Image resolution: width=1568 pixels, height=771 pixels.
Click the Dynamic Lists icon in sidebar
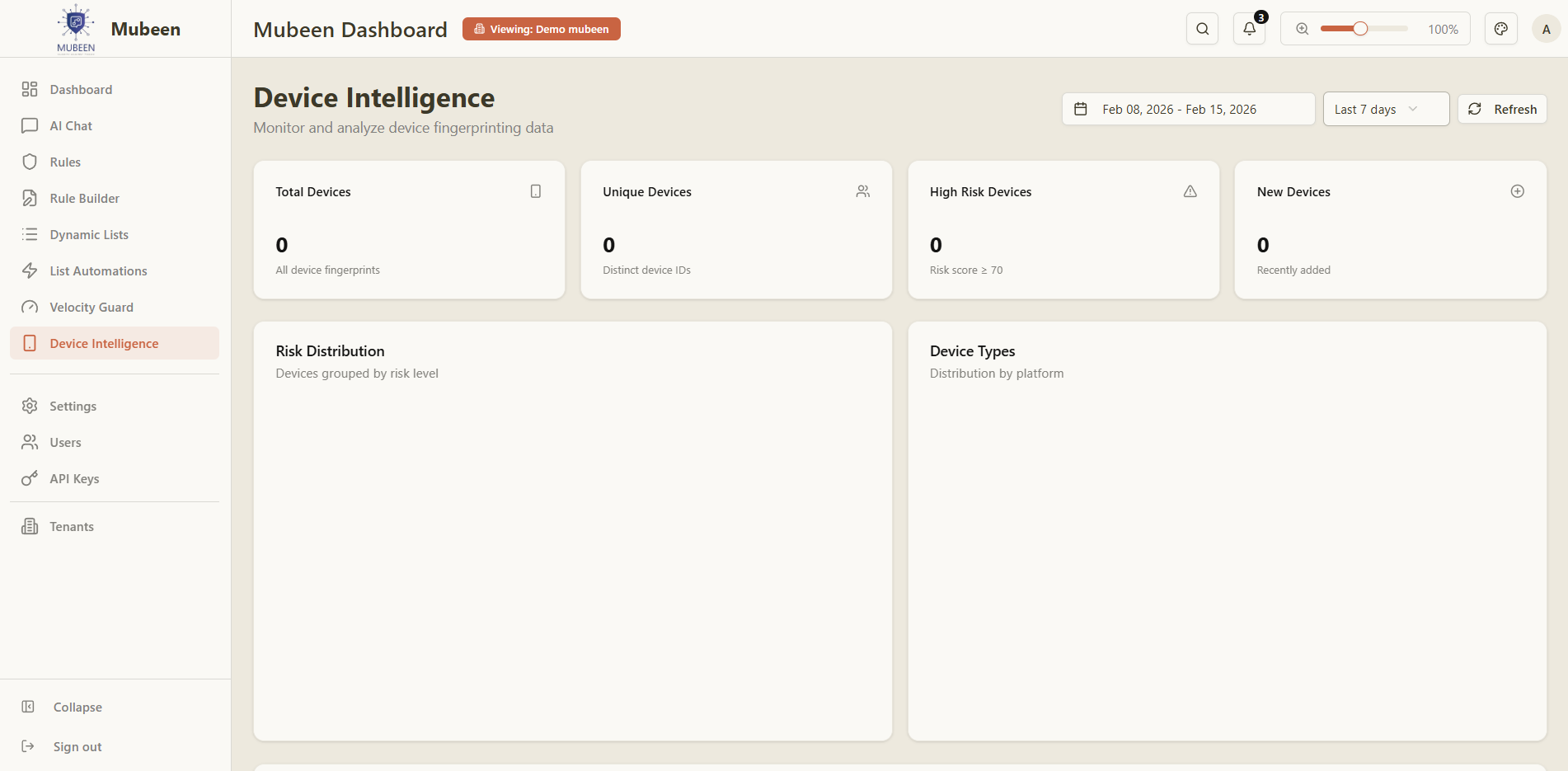click(30, 234)
